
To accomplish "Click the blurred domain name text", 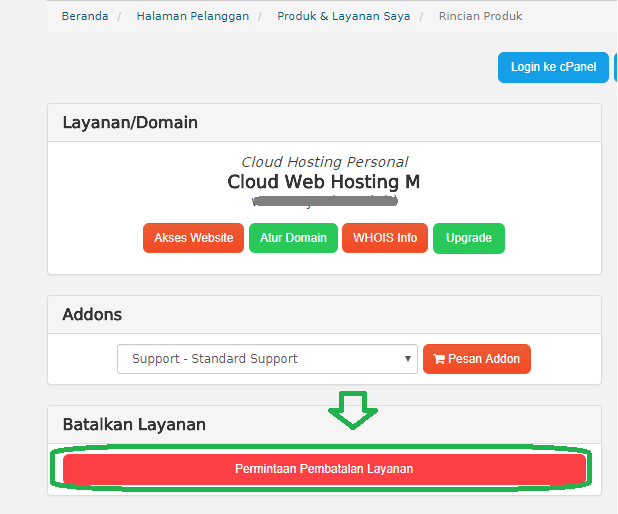I will (324, 201).
